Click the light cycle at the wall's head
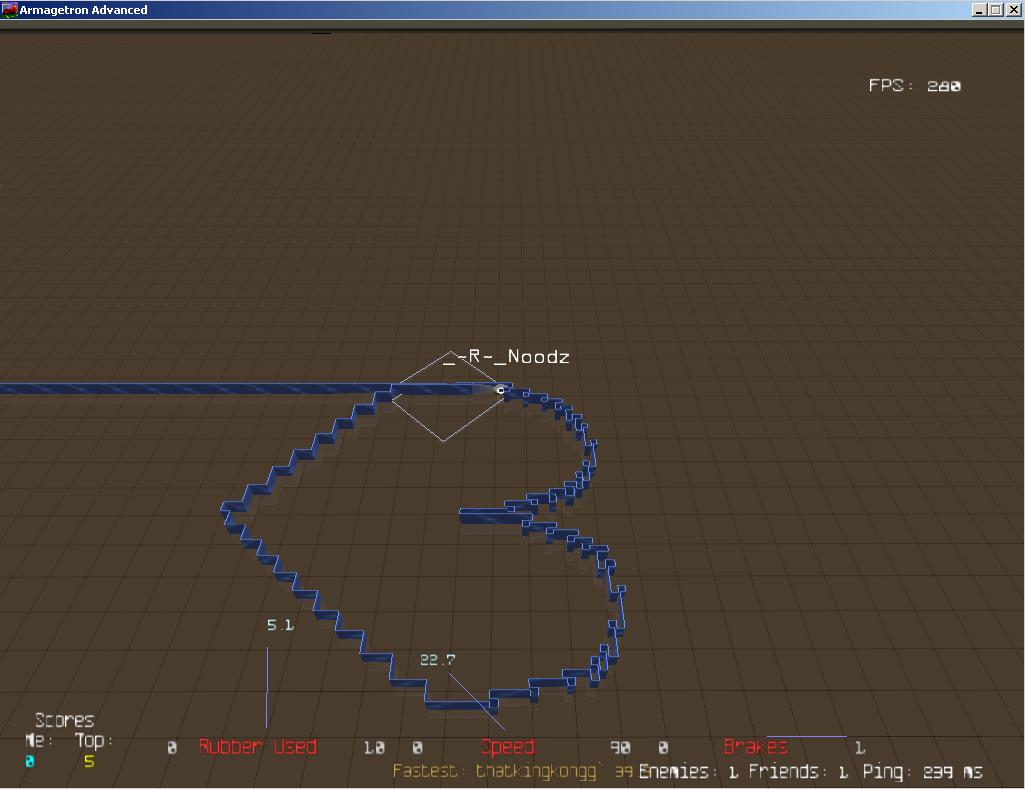The image size is (1025, 789). click(x=500, y=390)
